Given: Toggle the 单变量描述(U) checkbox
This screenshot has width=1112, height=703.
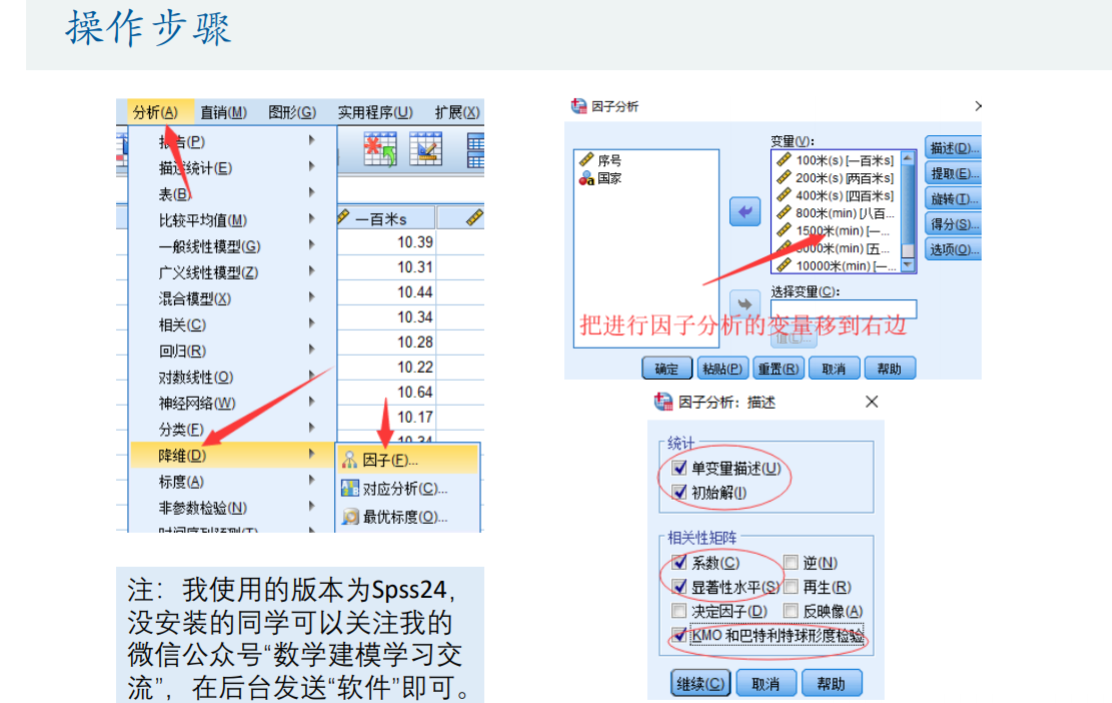Looking at the screenshot, I should coord(680,468).
